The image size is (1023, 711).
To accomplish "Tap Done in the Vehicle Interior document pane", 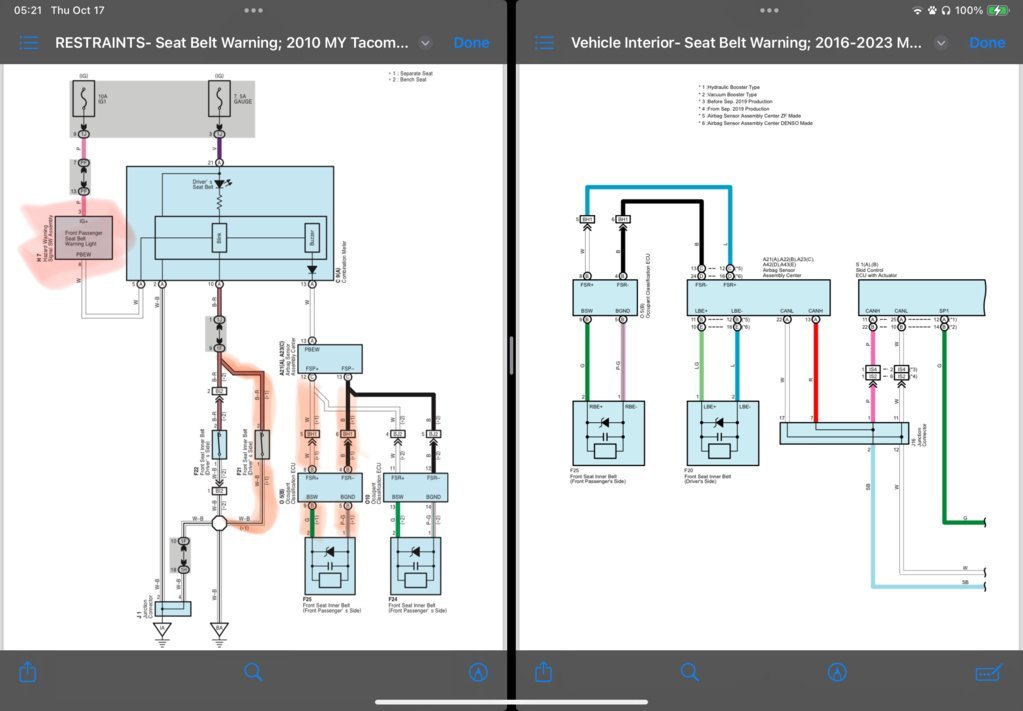I will point(987,43).
